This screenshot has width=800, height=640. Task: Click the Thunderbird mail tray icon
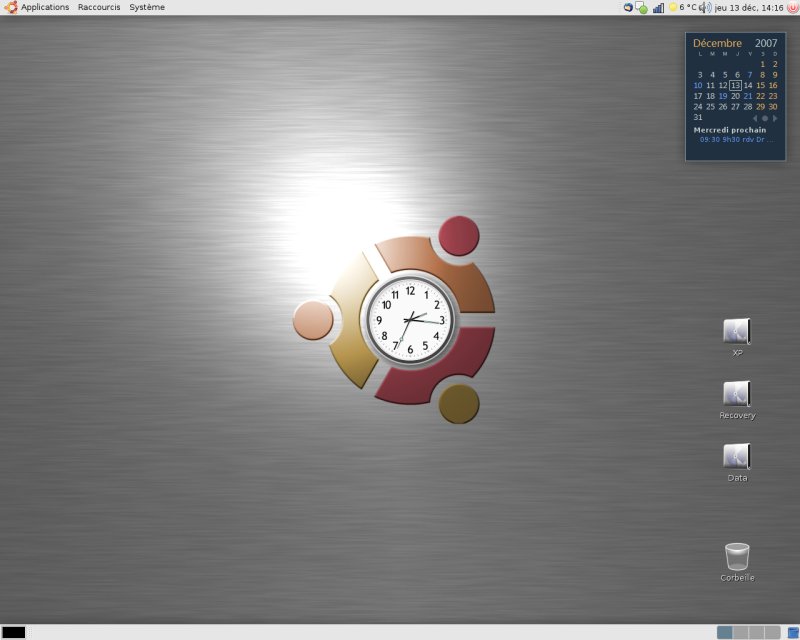pyautogui.click(x=628, y=8)
